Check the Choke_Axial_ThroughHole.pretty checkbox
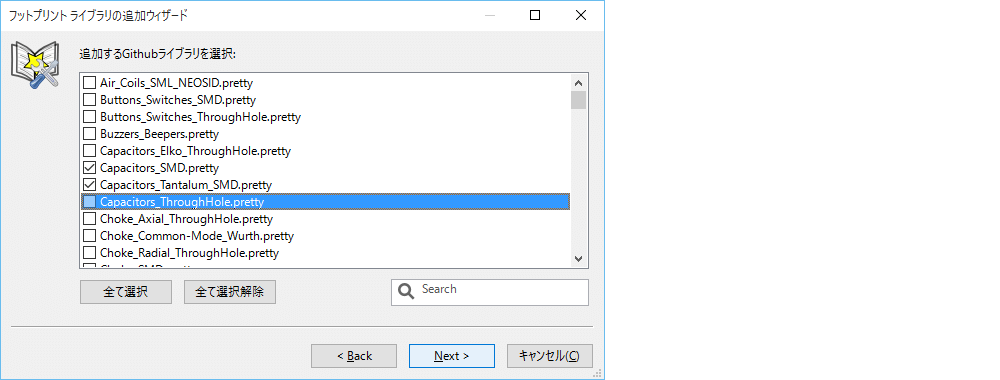1000x380 pixels. [x=89, y=219]
